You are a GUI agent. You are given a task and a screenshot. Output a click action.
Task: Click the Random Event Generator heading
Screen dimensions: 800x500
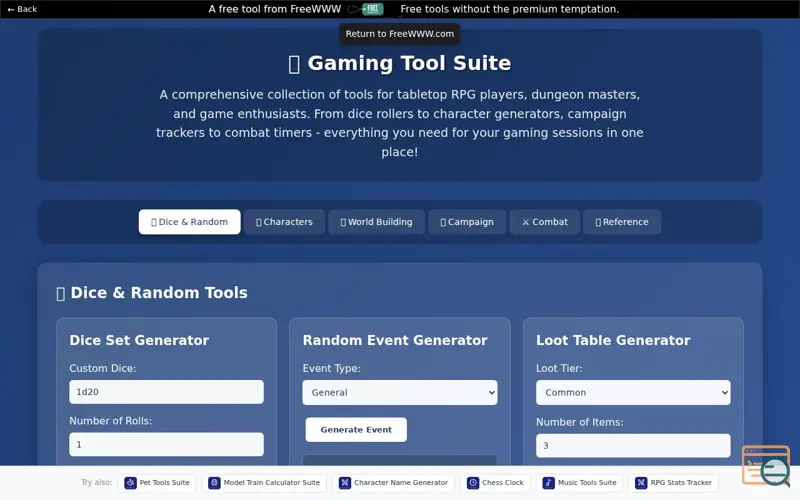tap(395, 340)
